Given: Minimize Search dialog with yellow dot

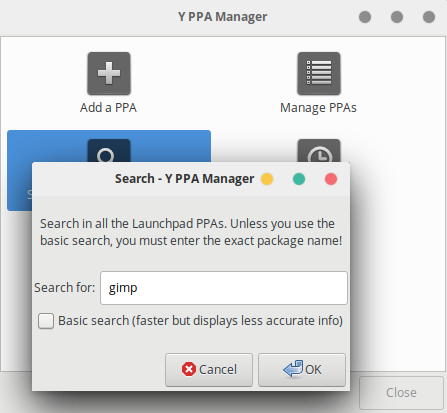Looking at the screenshot, I should click(267, 179).
